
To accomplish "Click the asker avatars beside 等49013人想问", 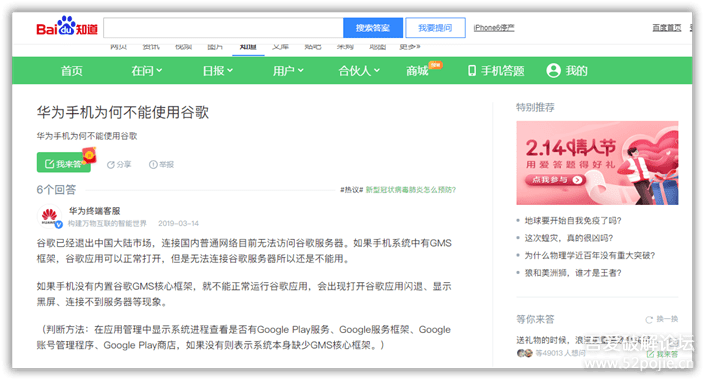I will tap(524, 353).
